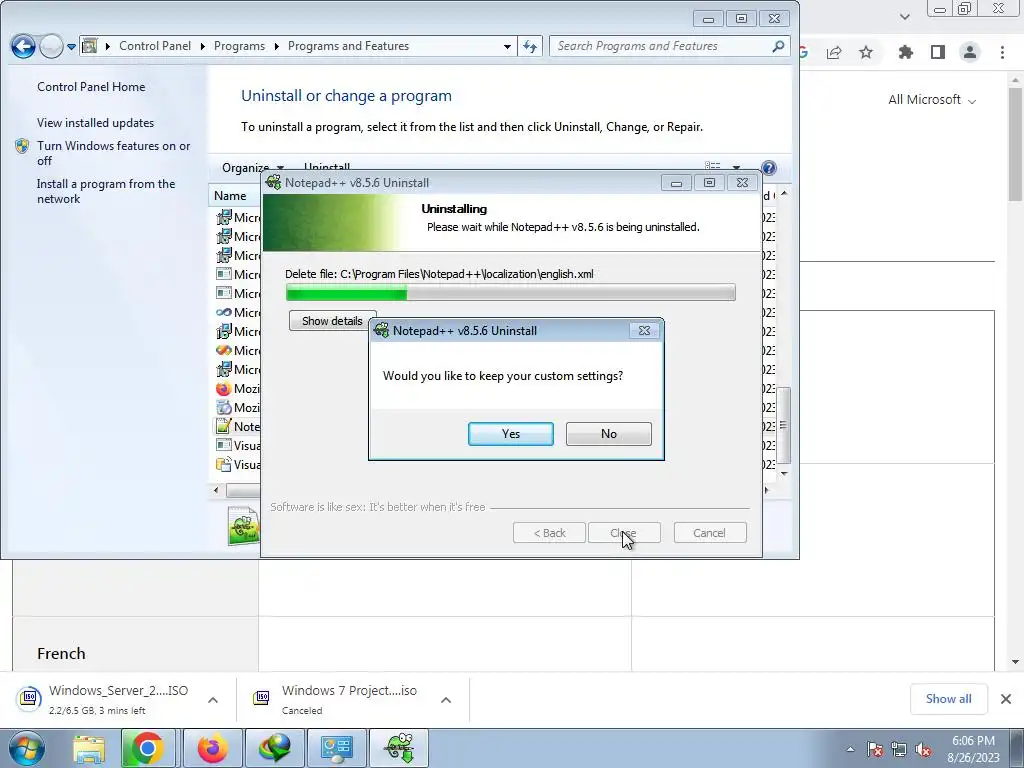This screenshot has height=768, width=1024.
Task: Expand the All Microsoft dropdown
Action: point(932,100)
